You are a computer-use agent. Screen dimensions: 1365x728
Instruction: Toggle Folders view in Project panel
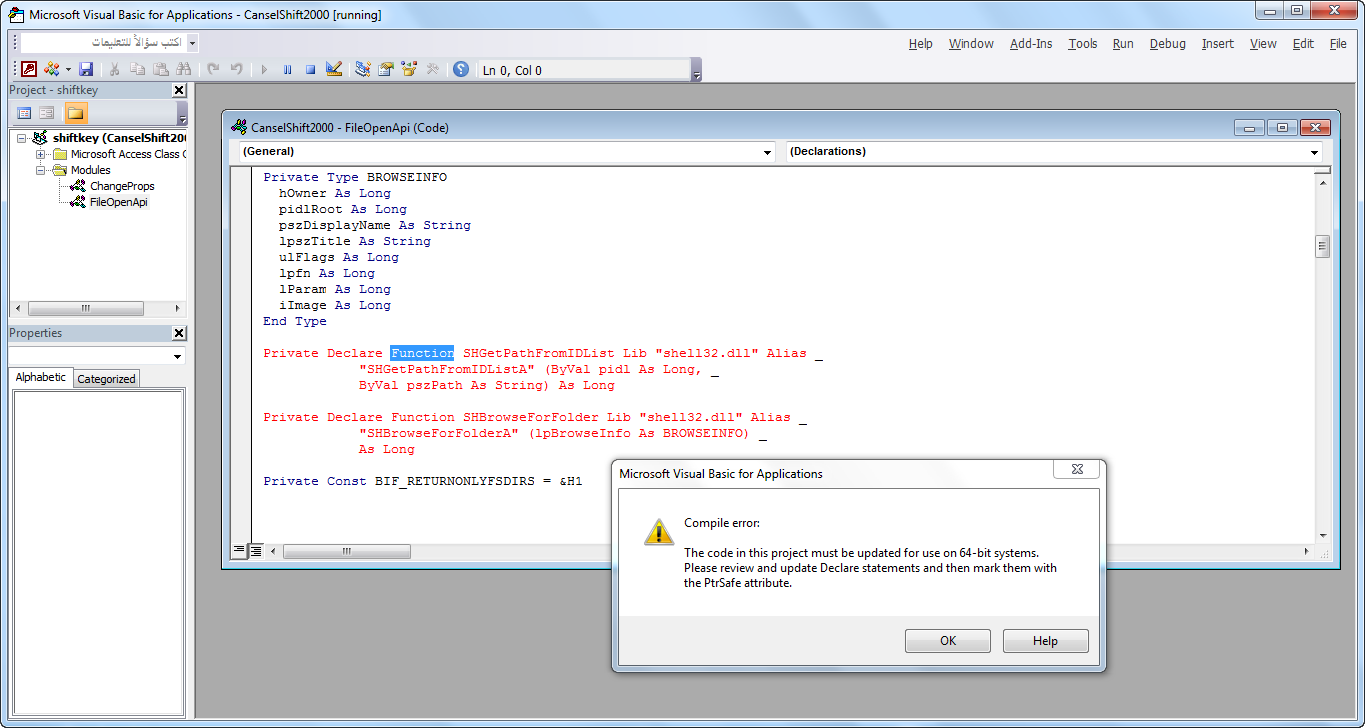click(x=76, y=113)
